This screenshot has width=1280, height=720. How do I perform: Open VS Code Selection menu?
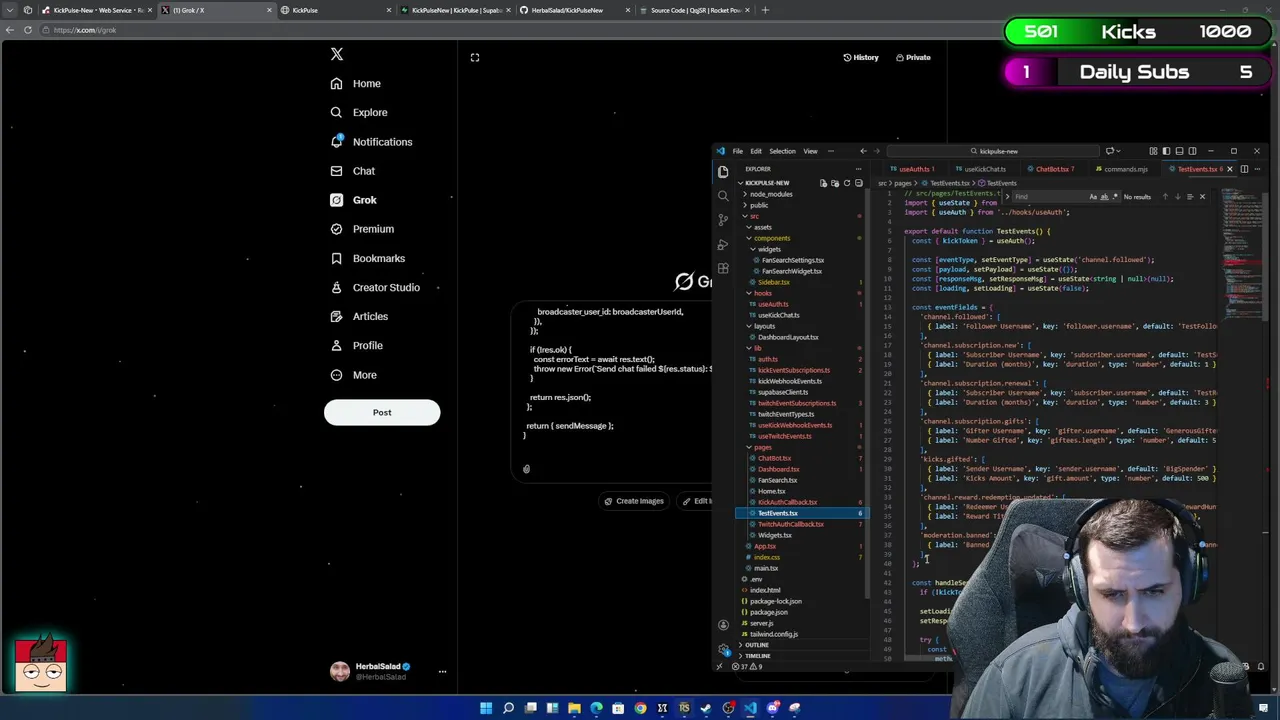click(782, 151)
